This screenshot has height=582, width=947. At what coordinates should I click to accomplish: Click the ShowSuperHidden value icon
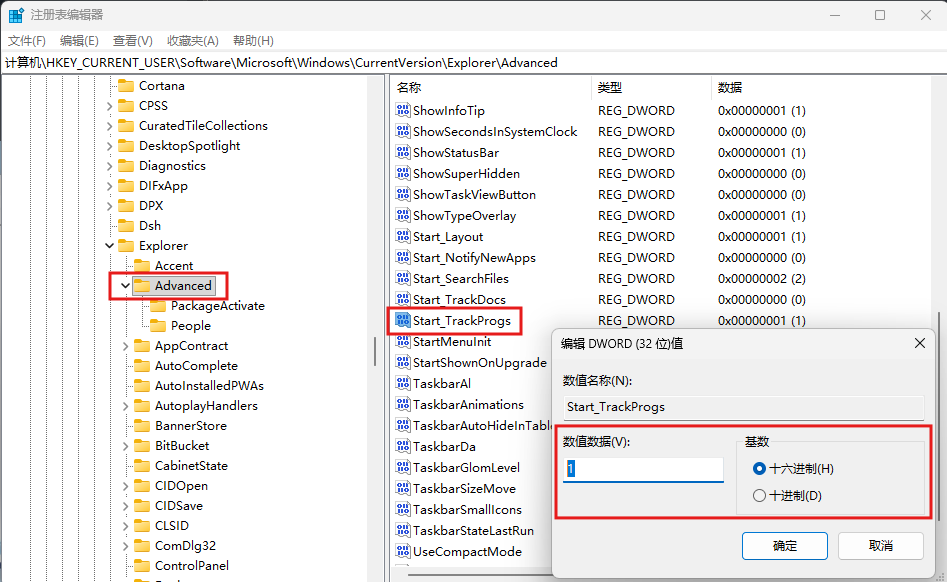pyautogui.click(x=403, y=173)
